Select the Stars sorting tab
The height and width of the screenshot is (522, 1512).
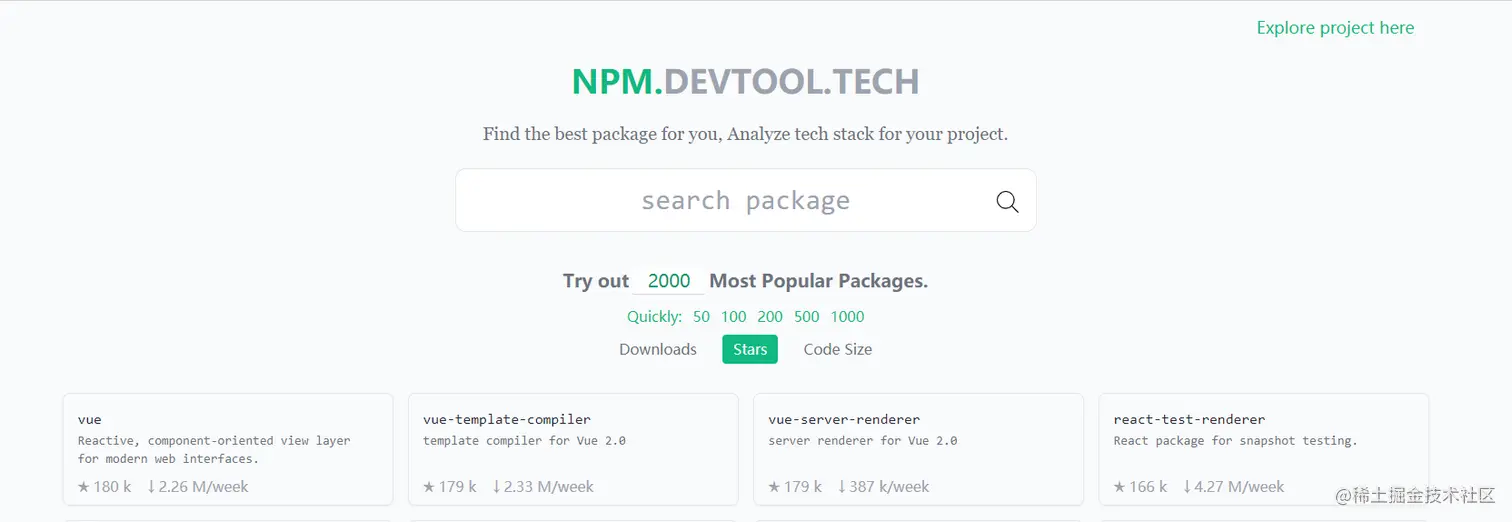coord(750,349)
